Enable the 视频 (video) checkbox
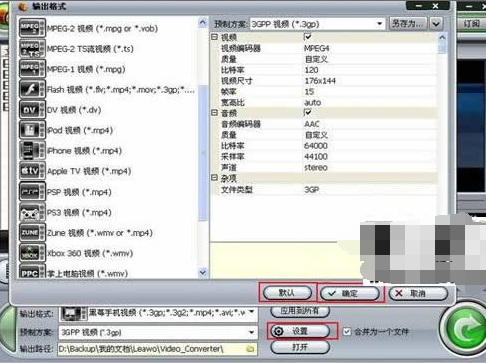The height and width of the screenshot is (363, 486). coord(308,37)
